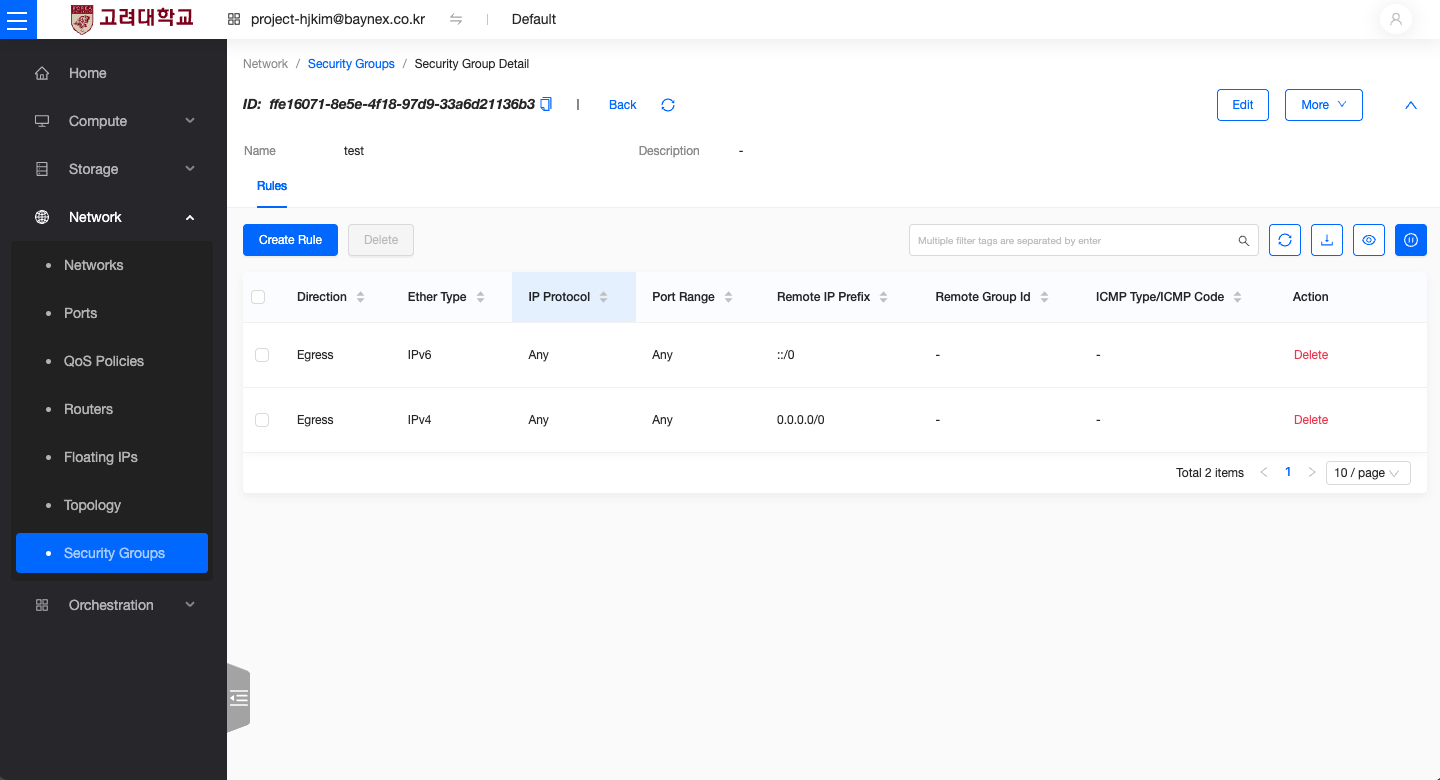Image resolution: width=1440 pixels, height=780 pixels.
Task: Sort by Remote Group Id column arrows
Action: pyautogui.click(x=1044, y=297)
